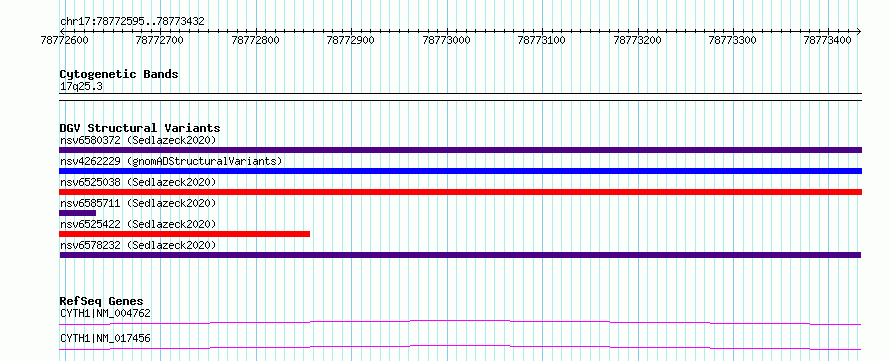The image size is (890, 361).
Task: Click ruler position 78773200
Action: (637, 40)
